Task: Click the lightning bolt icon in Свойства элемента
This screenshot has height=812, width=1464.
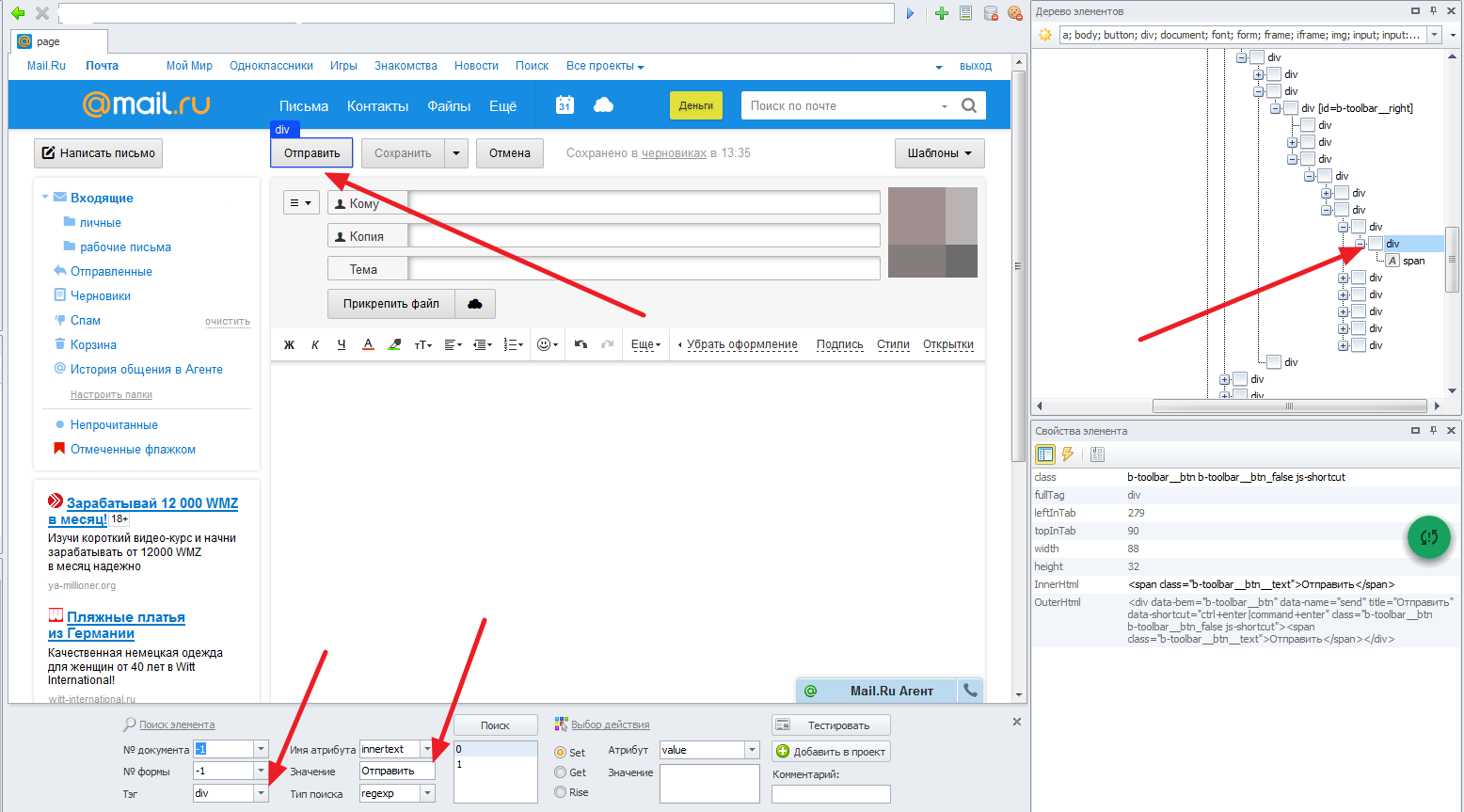Action: coord(1068,454)
